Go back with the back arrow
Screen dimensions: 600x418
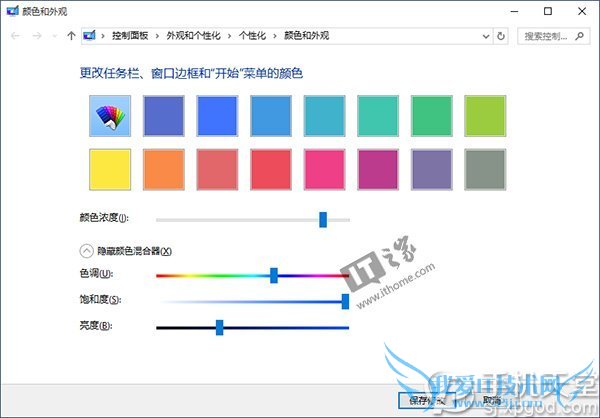pos(15,36)
